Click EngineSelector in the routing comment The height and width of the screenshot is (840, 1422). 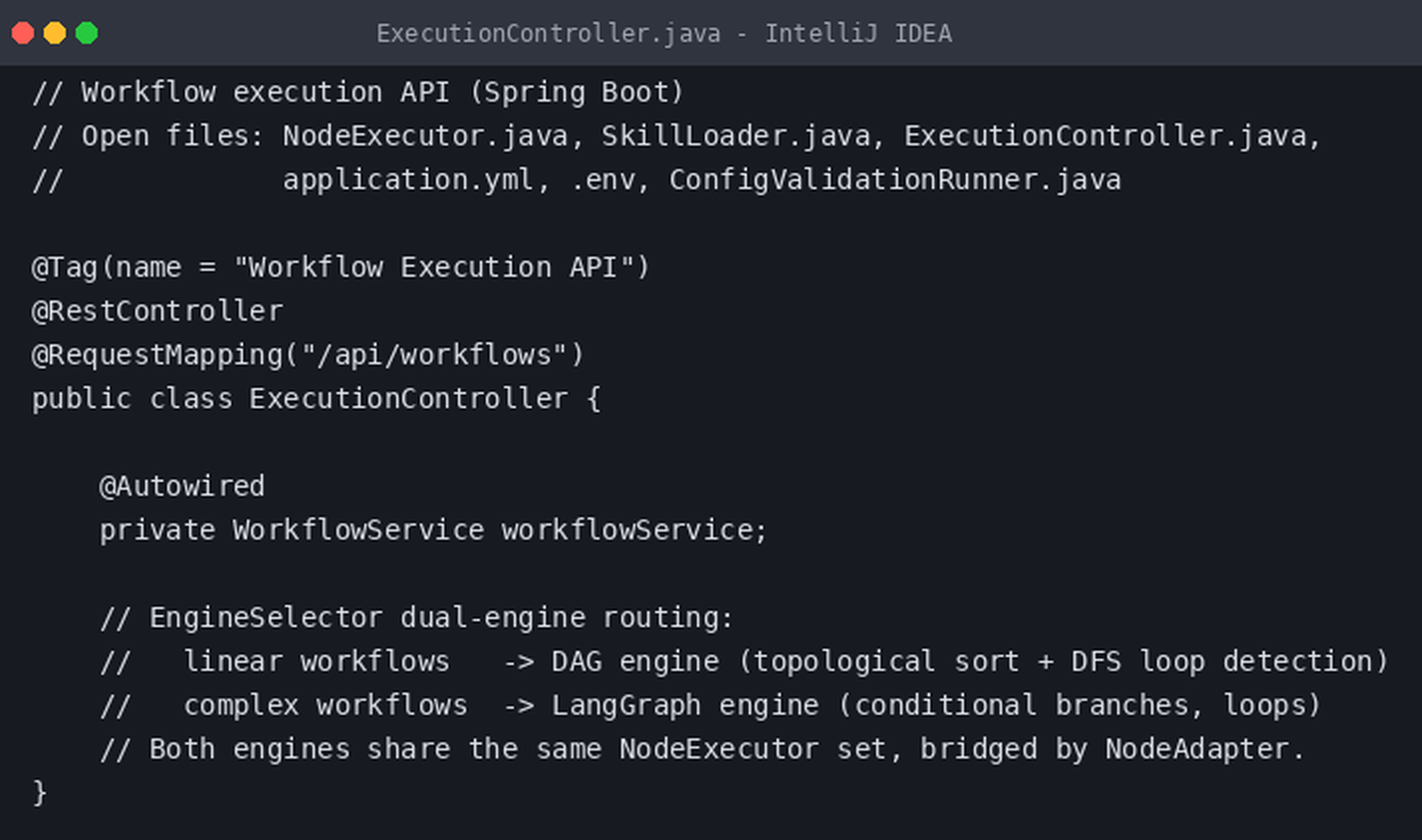pyautogui.click(x=266, y=617)
